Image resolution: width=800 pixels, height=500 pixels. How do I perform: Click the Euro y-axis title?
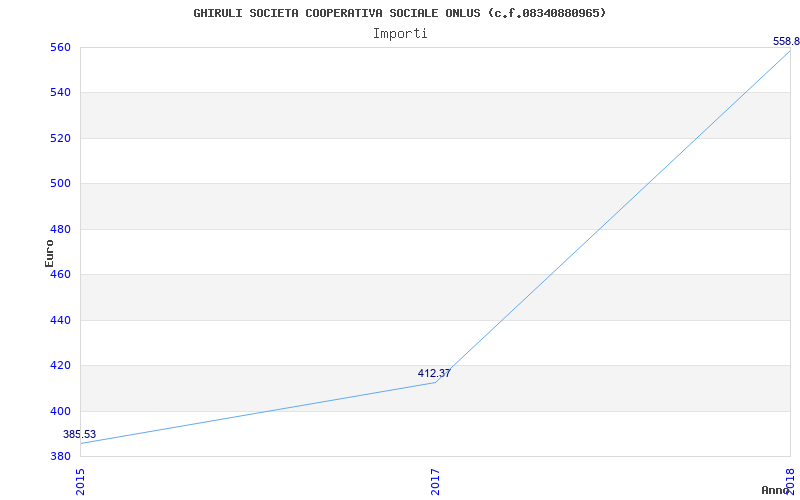pos(49,253)
